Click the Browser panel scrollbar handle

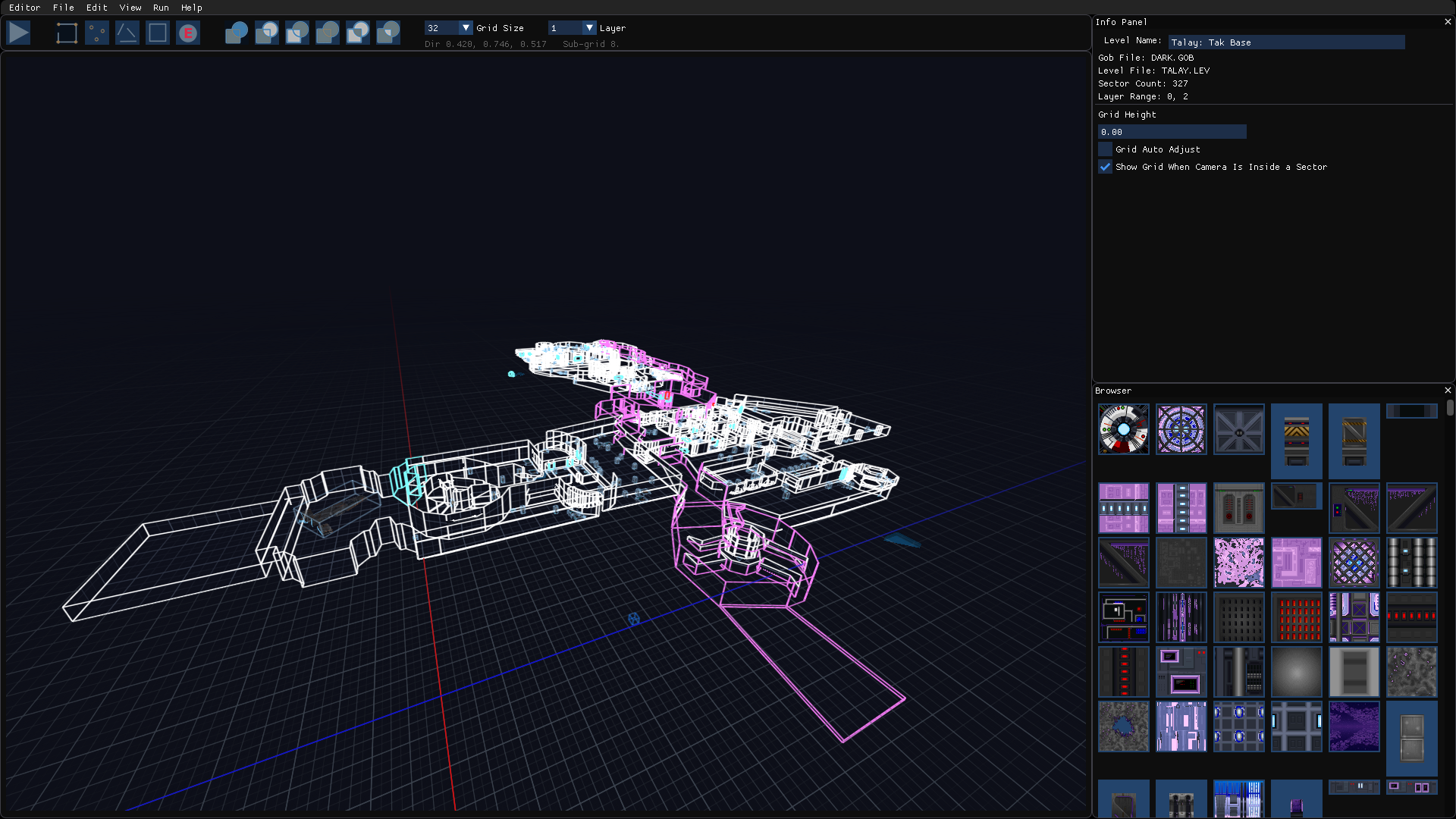pos(1450,408)
